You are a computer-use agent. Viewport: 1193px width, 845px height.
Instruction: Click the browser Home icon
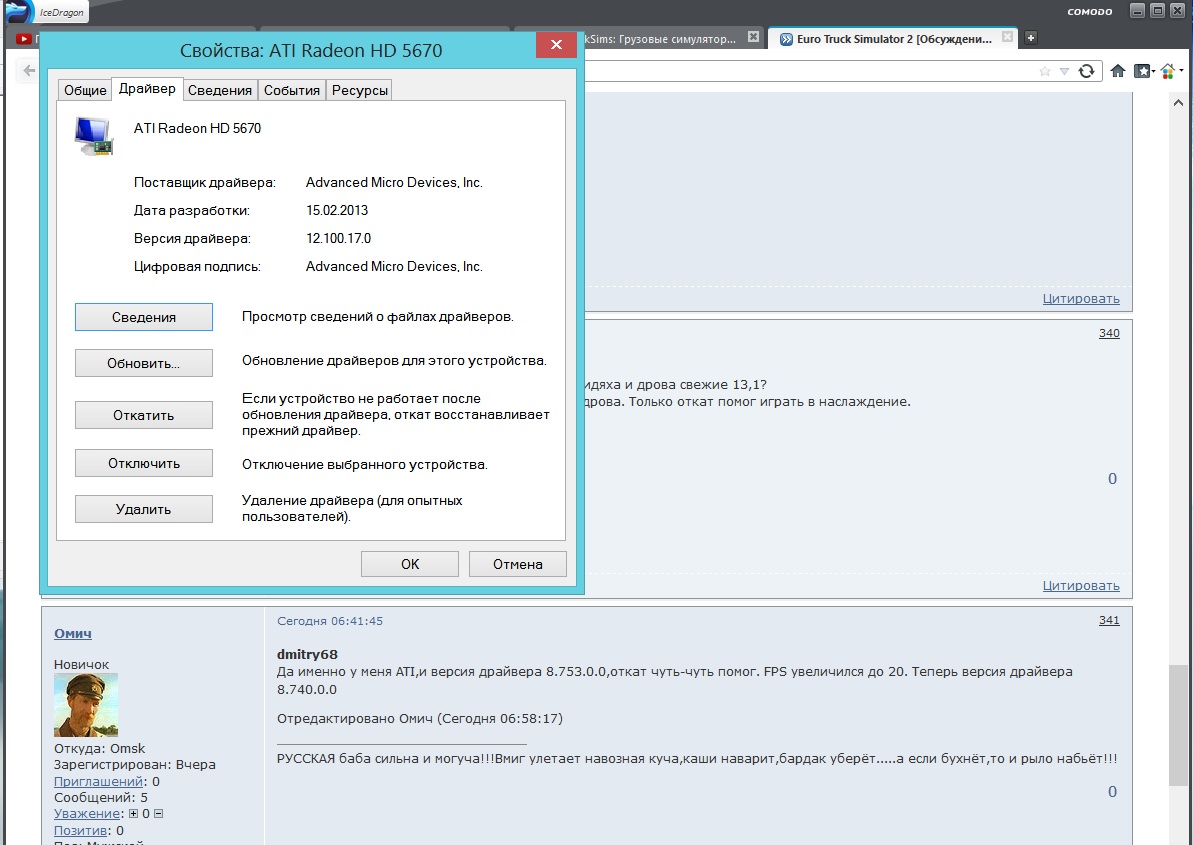1116,71
